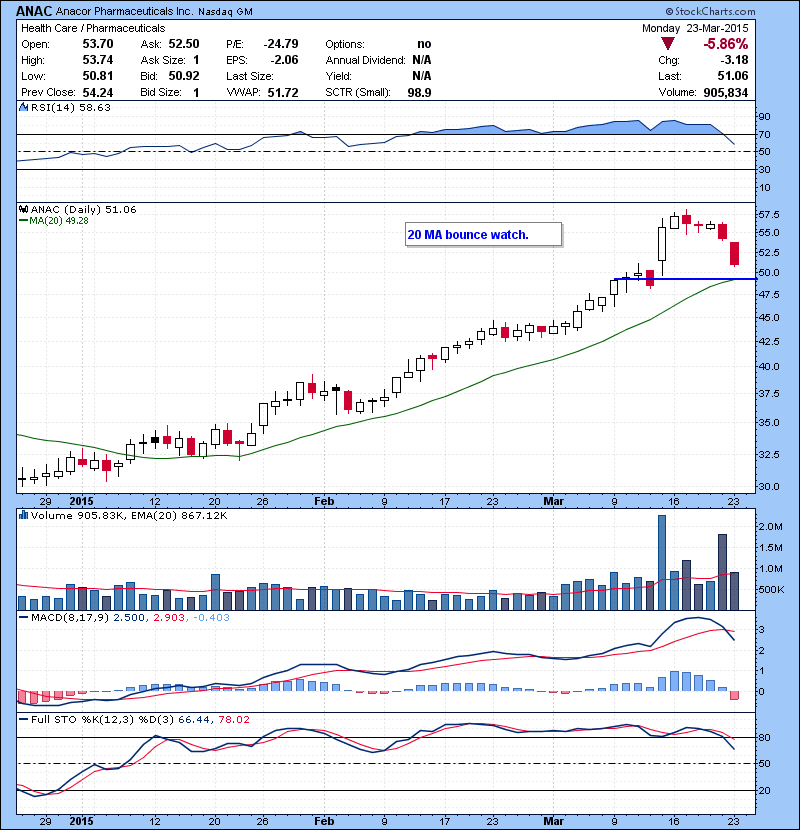800x830 pixels.
Task: Click the RSI(14) 58.63 label
Action: tap(71, 107)
